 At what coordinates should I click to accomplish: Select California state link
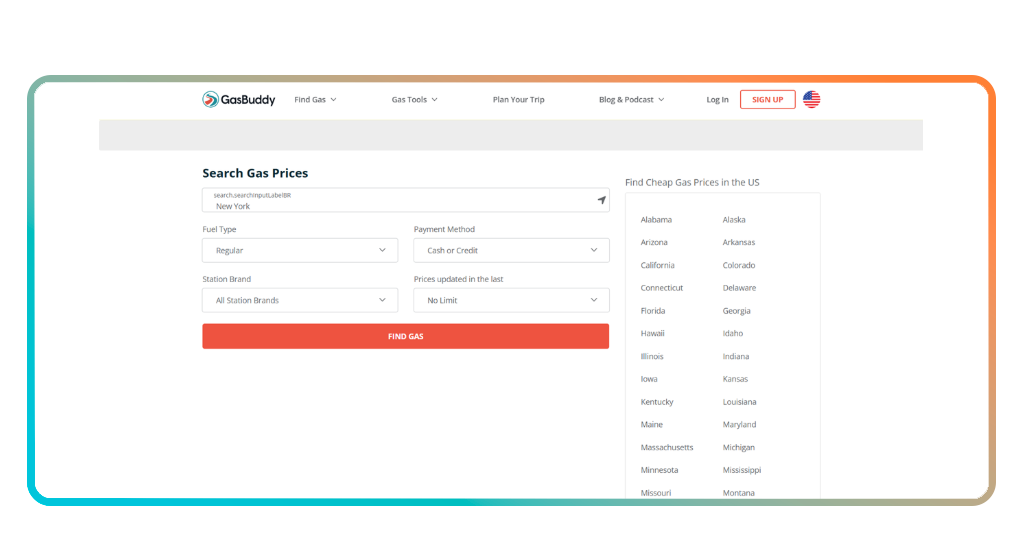[x=657, y=265]
